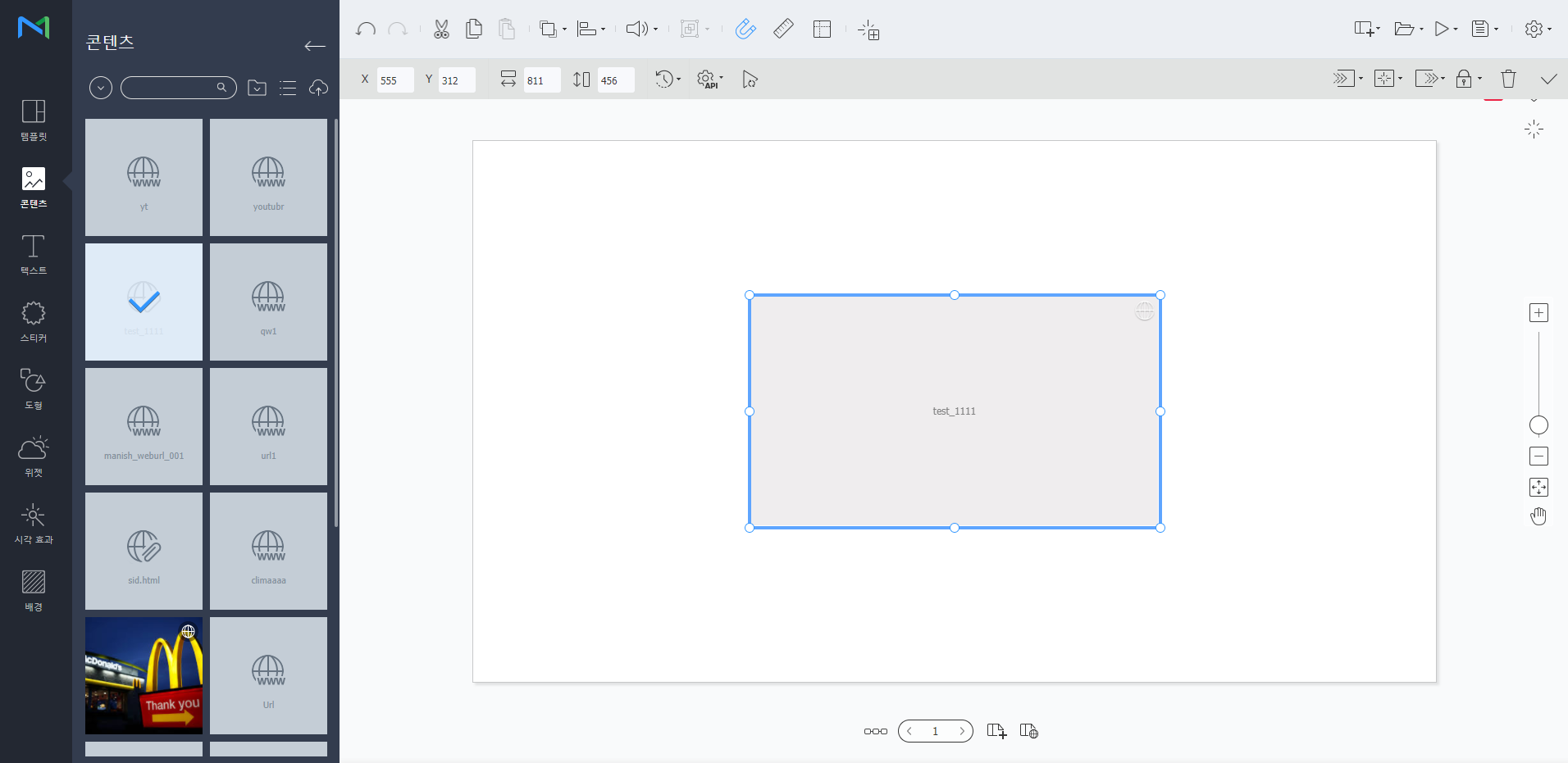Select the hand pan tool
This screenshot has height=763, width=1568.
pos(1538,516)
